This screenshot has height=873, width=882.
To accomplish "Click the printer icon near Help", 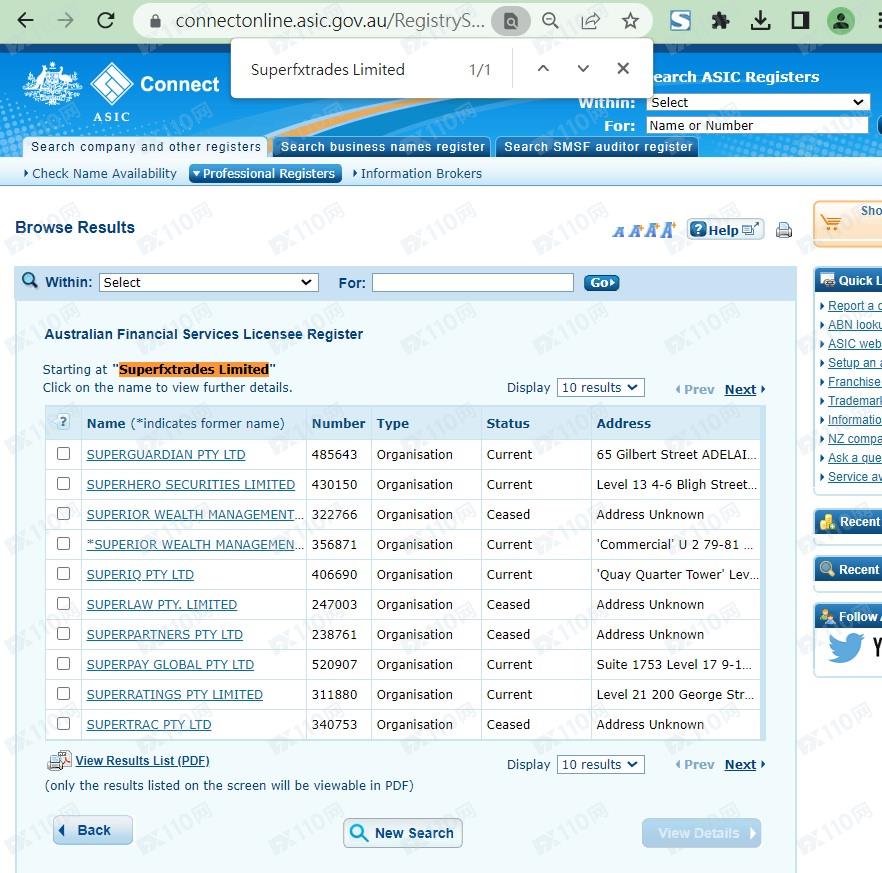I will (784, 230).
